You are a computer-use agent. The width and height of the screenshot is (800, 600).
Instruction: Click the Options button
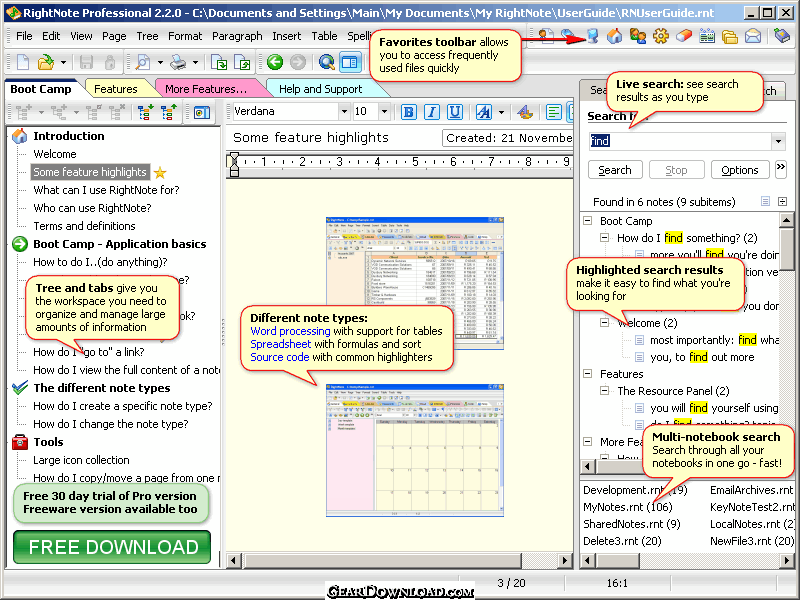[x=739, y=170]
